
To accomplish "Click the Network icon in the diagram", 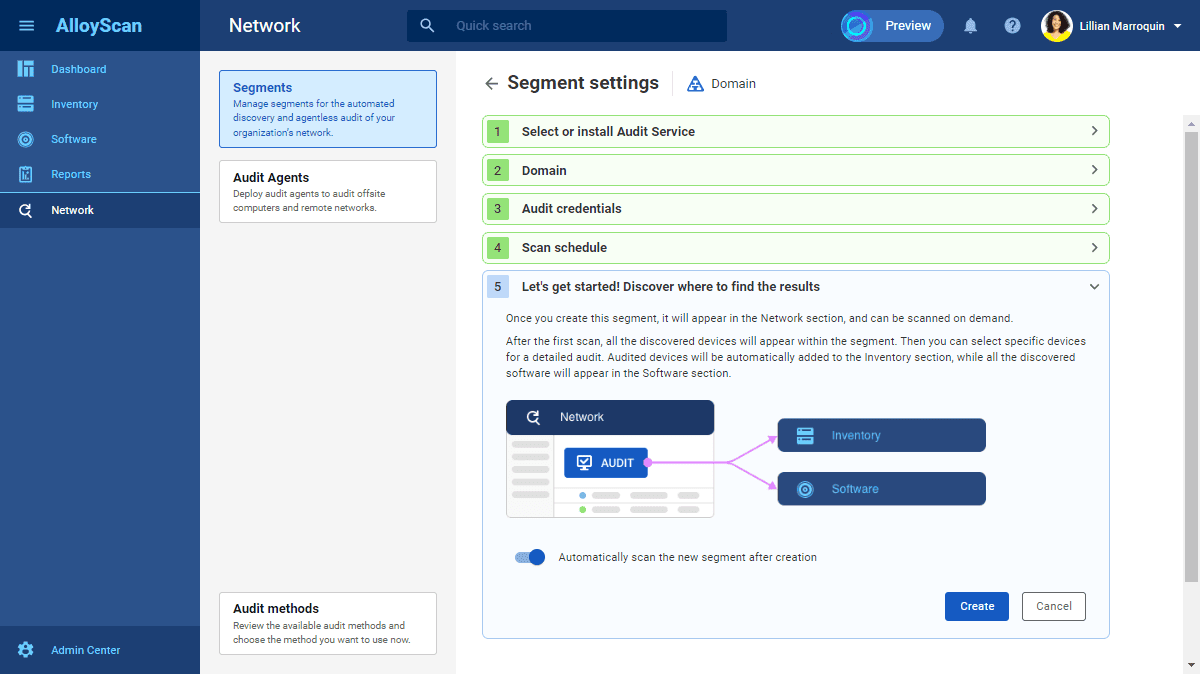I will pyautogui.click(x=534, y=418).
